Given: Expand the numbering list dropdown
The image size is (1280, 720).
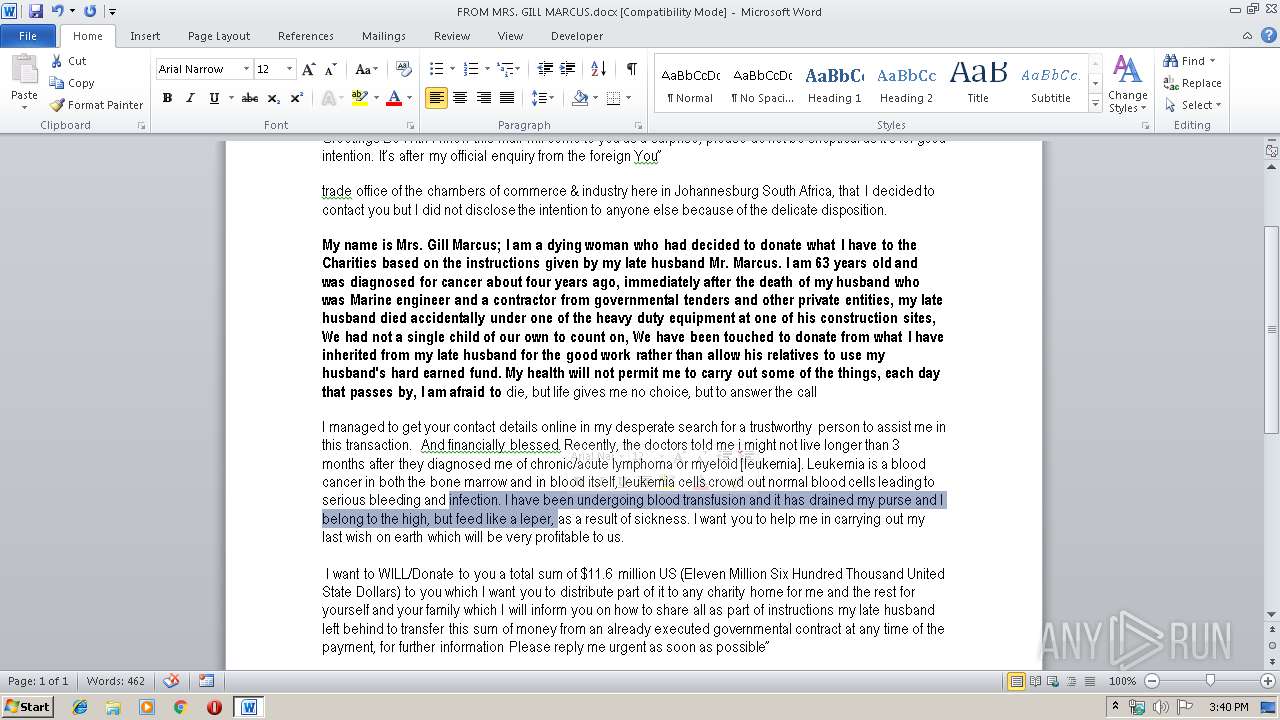Looking at the screenshot, I should tap(487, 69).
